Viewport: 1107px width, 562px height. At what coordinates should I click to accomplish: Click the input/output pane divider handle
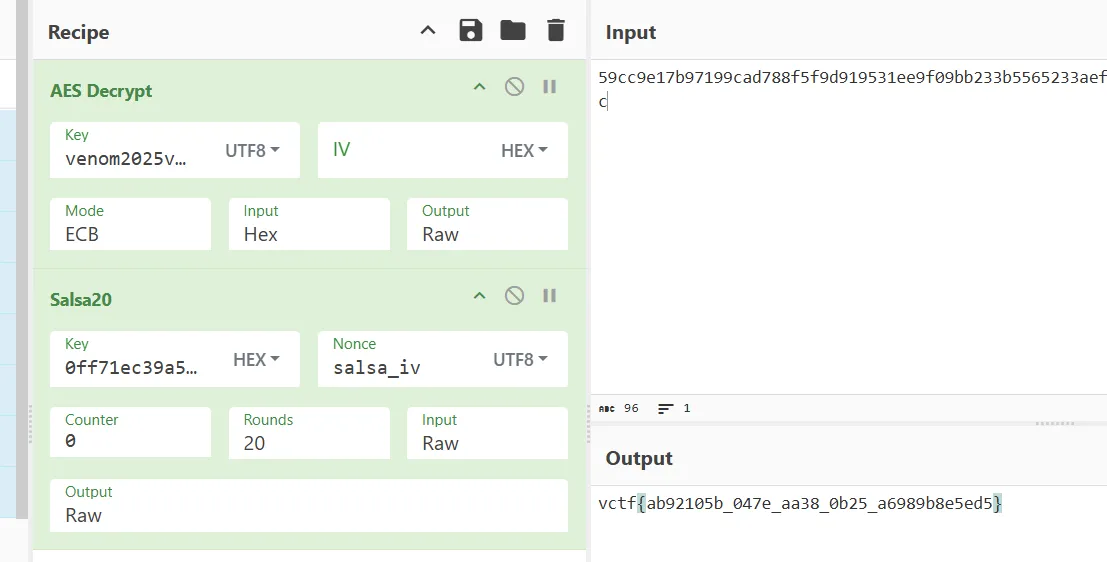[1054, 423]
